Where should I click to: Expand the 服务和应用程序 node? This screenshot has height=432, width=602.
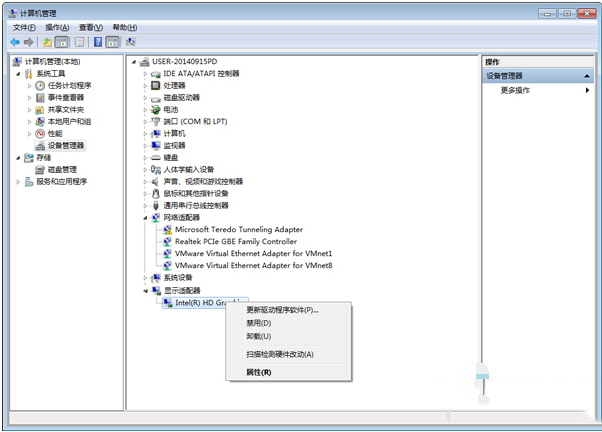pyautogui.click(x=18, y=182)
